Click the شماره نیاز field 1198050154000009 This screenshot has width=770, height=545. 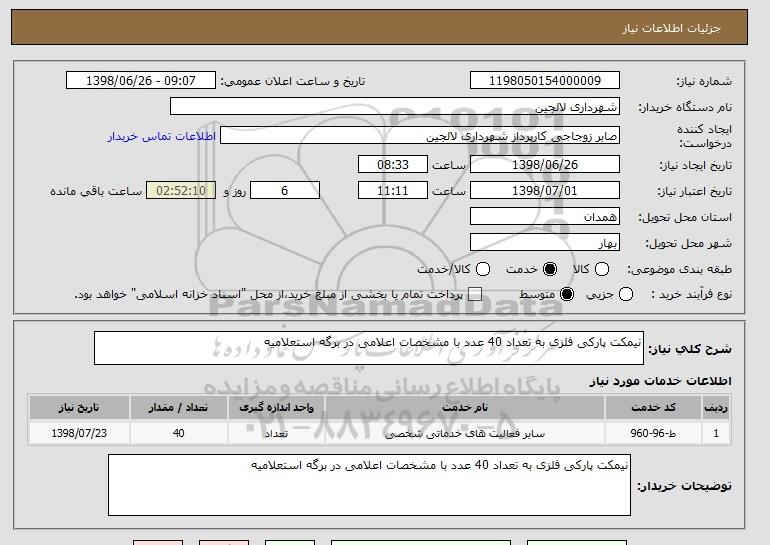(545, 81)
